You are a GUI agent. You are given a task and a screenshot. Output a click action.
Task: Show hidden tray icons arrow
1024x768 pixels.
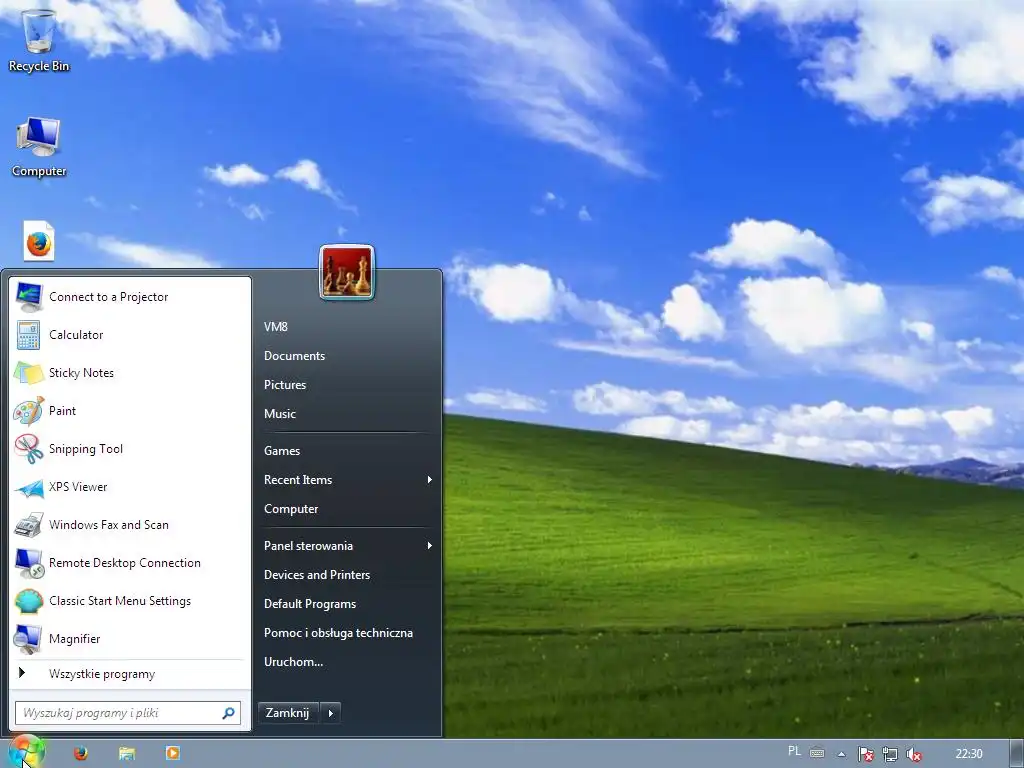[841, 754]
